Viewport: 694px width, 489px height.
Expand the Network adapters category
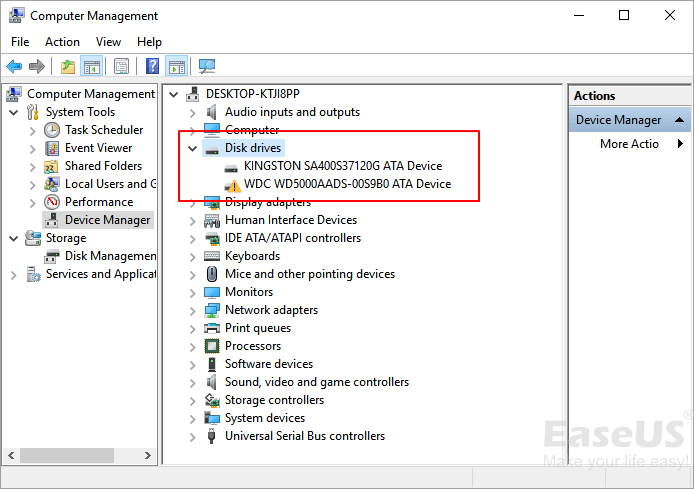click(x=193, y=310)
